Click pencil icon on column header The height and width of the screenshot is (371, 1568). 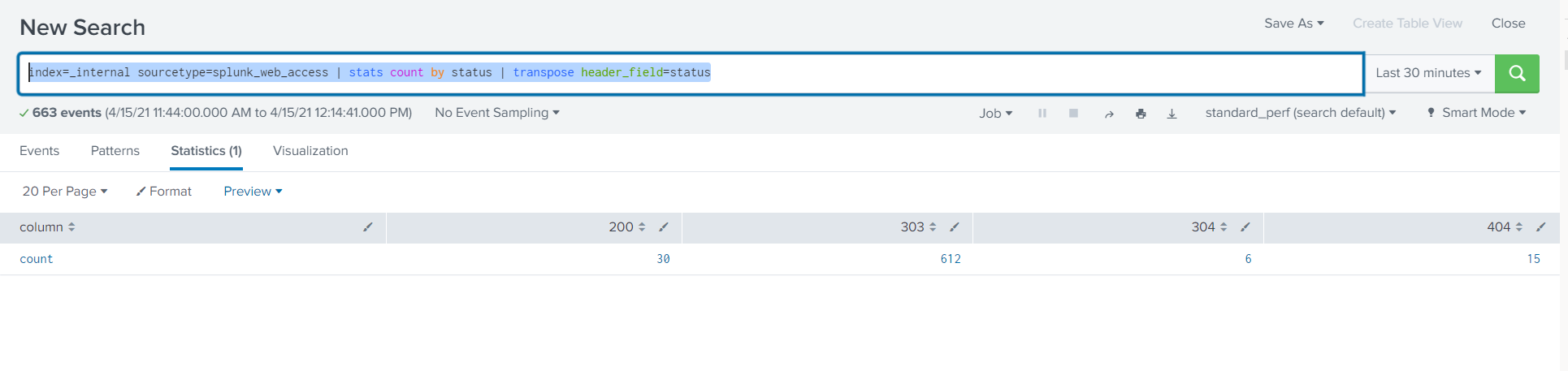pos(368,227)
